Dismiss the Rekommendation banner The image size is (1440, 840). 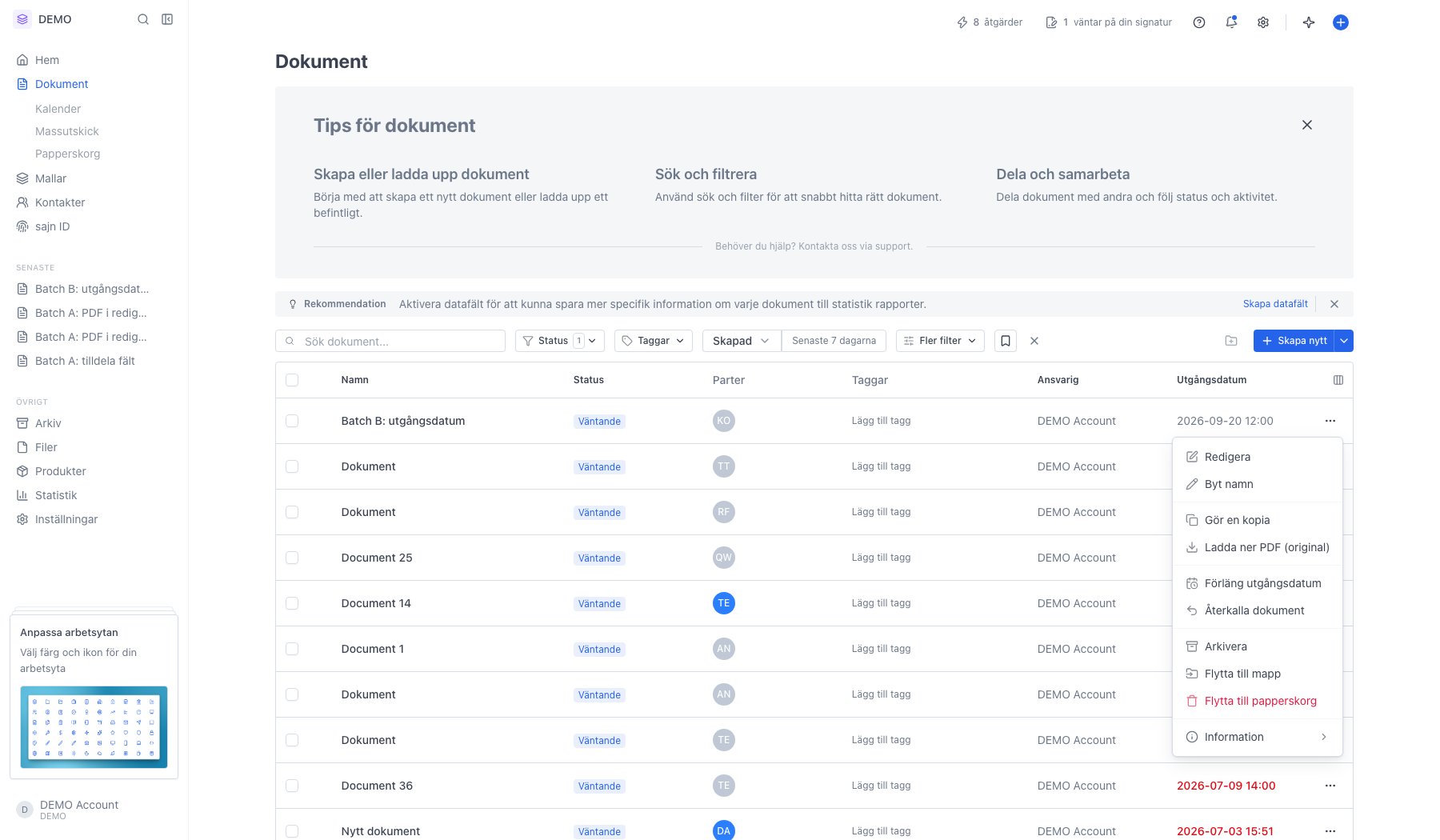1334,304
